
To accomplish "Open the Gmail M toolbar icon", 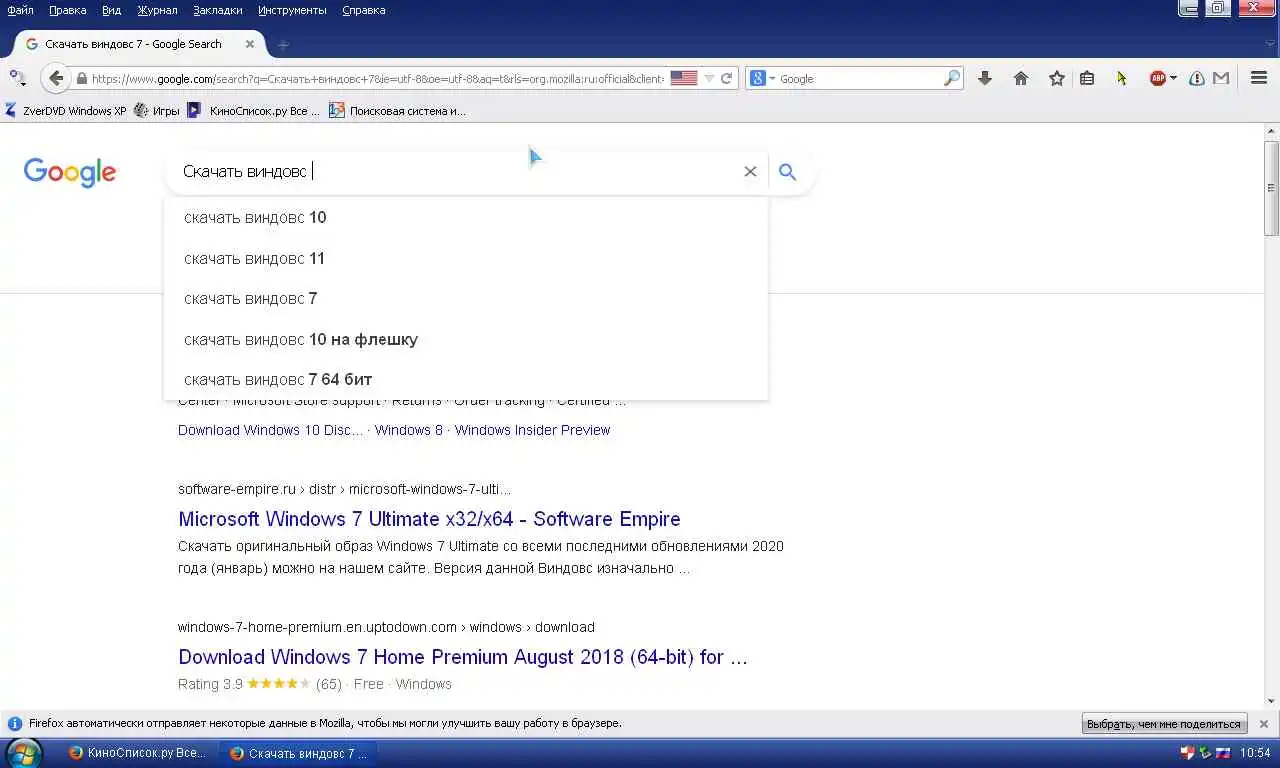I will [1221, 78].
